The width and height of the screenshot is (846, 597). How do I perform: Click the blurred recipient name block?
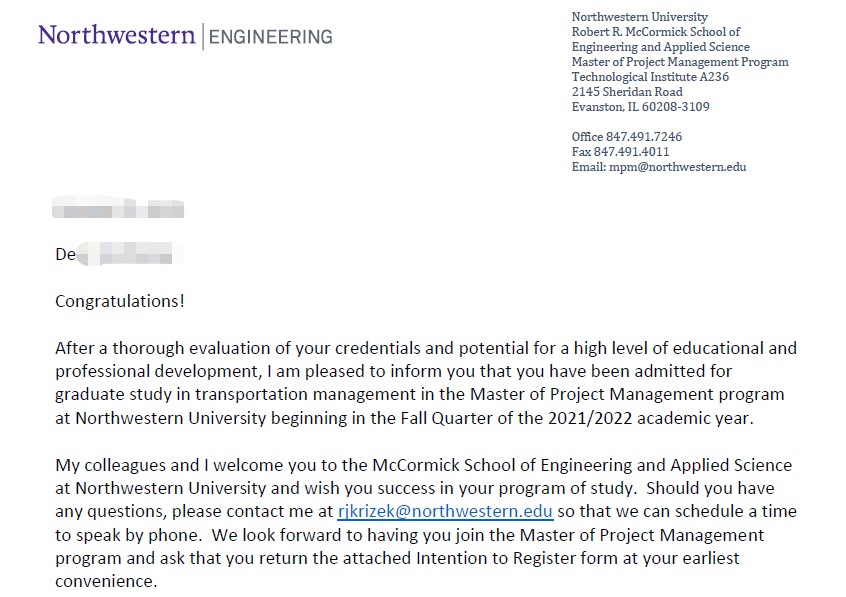point(118,207)
